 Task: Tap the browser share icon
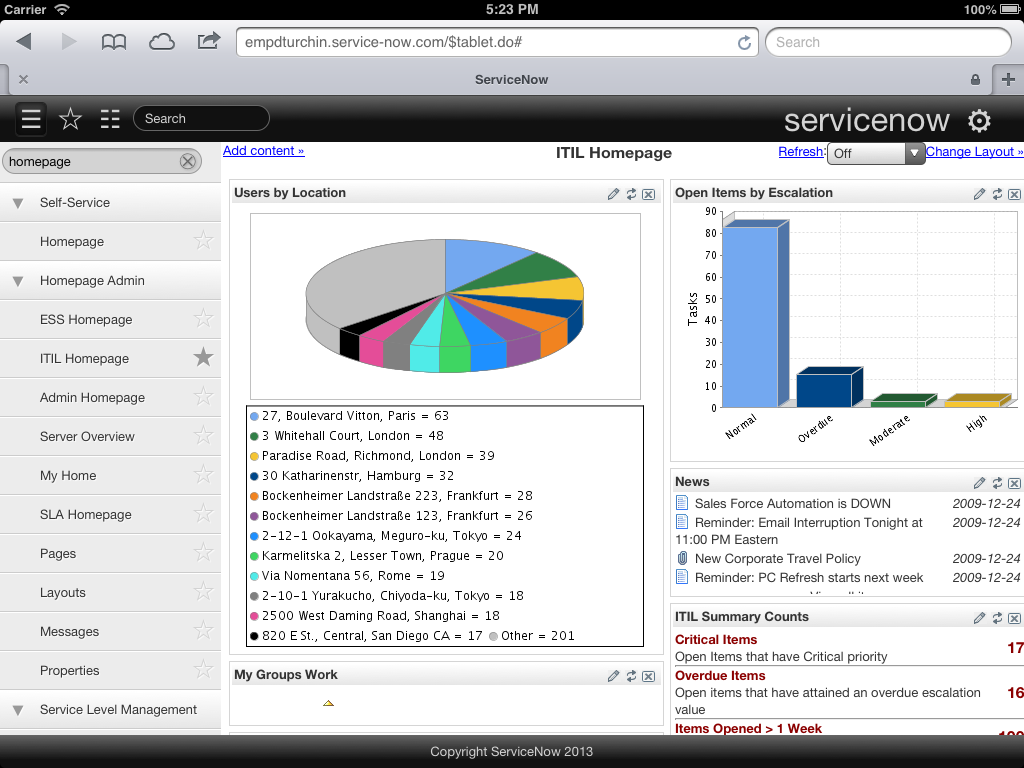coord(209,41)
